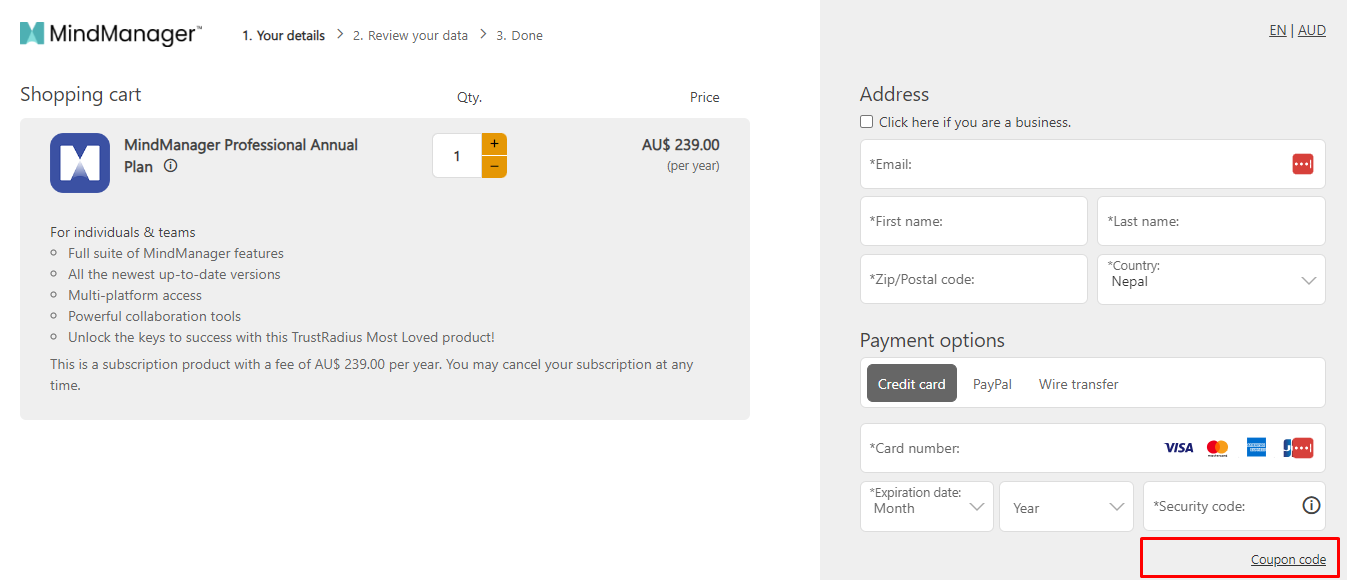The width and height of the screenshot is (1347, 580).
Task: Open the MindManager Professional product icon
Action: point(80,163)
